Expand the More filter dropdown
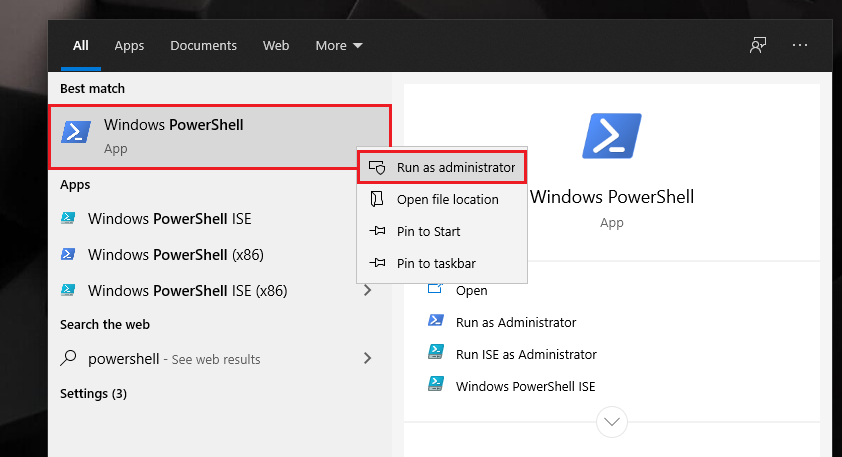 [339, 45]
